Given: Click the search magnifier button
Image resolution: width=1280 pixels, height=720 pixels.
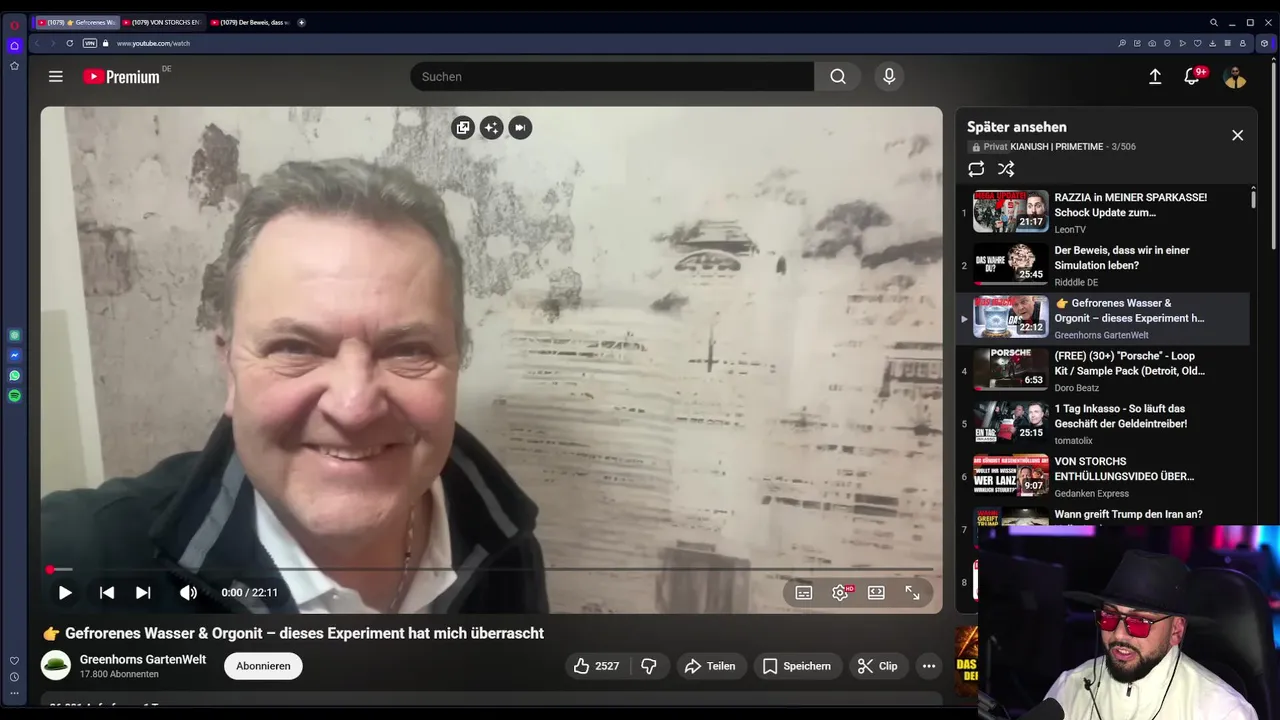Looking at the screenshot, I should 838,76.
